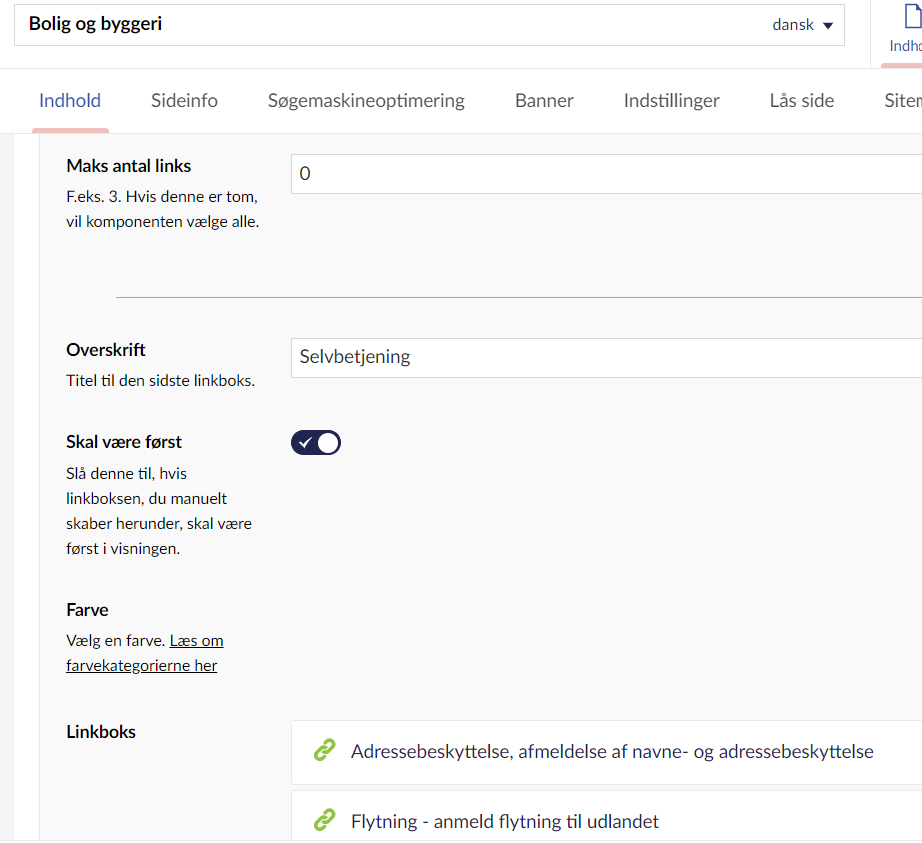
Task: Toggle the Skal være først switch
Action: (x=316, y=443)
